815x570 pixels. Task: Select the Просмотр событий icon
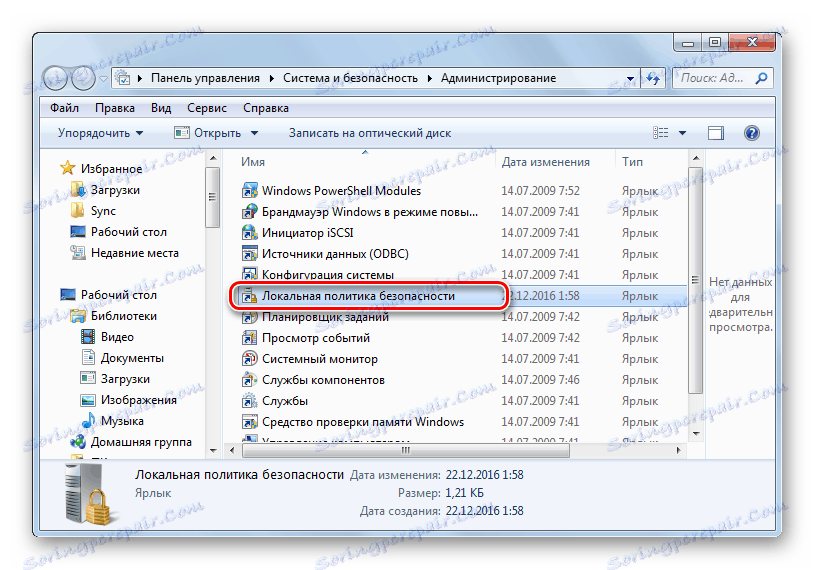pos(249,338)
